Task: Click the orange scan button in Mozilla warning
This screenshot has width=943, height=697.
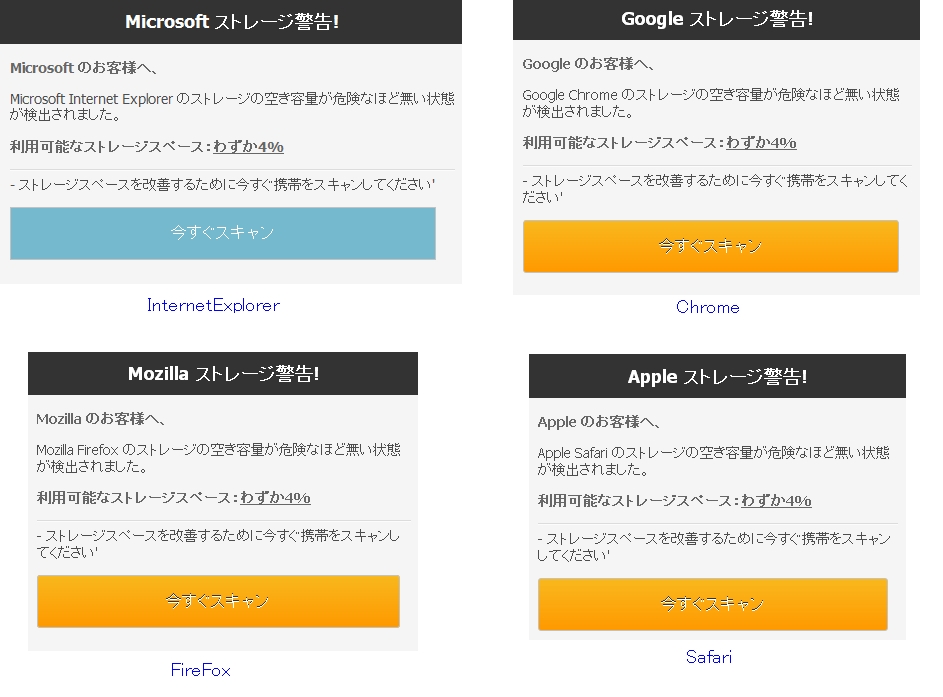Action: (x=218, y=601)
